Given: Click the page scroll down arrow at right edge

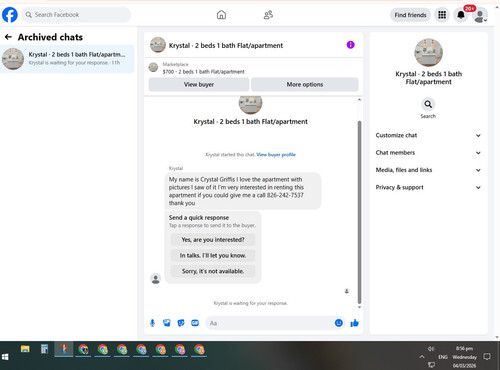Looking at the screenshot, I should (x=497, y=337).
